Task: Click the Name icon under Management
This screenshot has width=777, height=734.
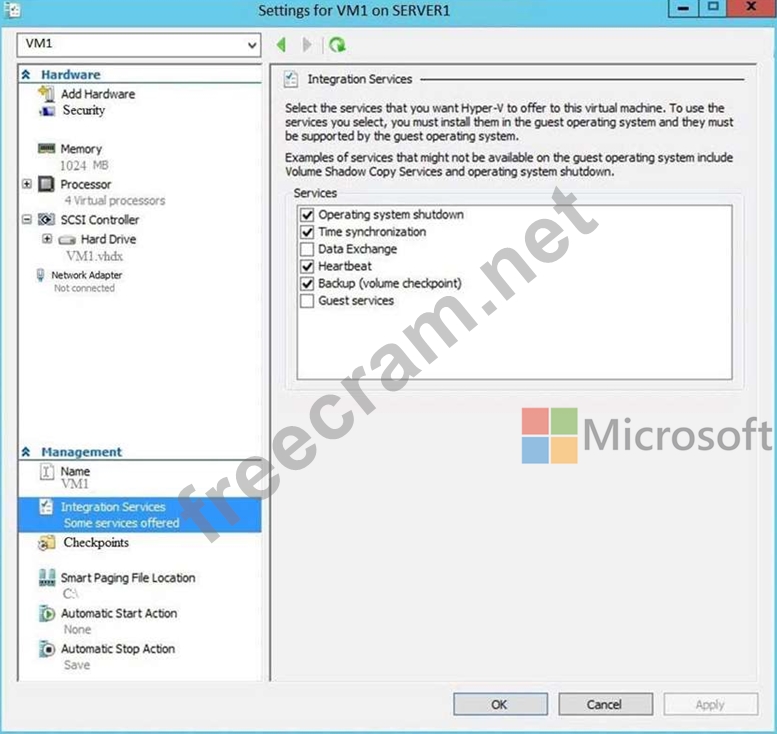Action: point(47,471)
